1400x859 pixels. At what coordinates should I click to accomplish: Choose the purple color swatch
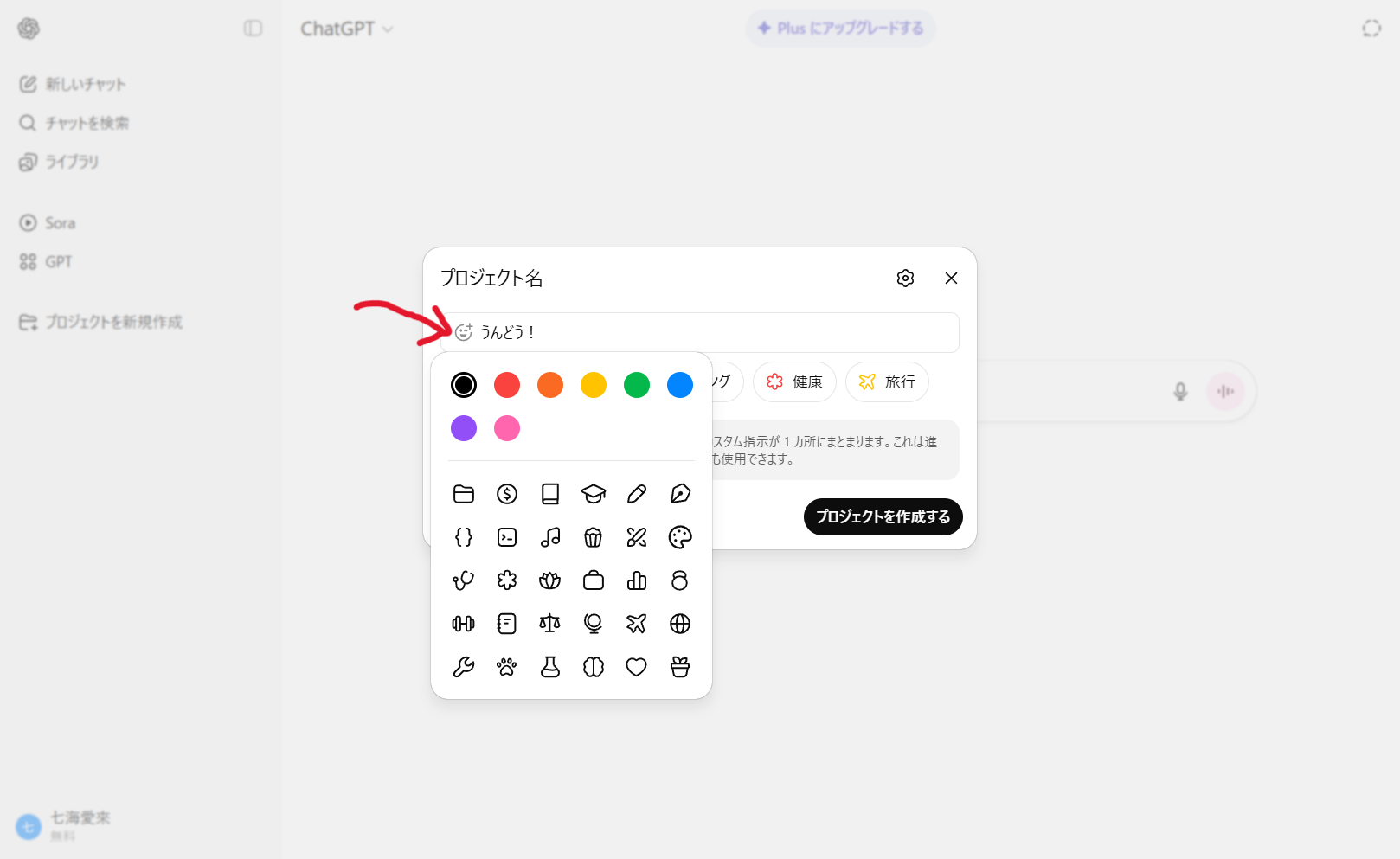(x=464, y=428)
